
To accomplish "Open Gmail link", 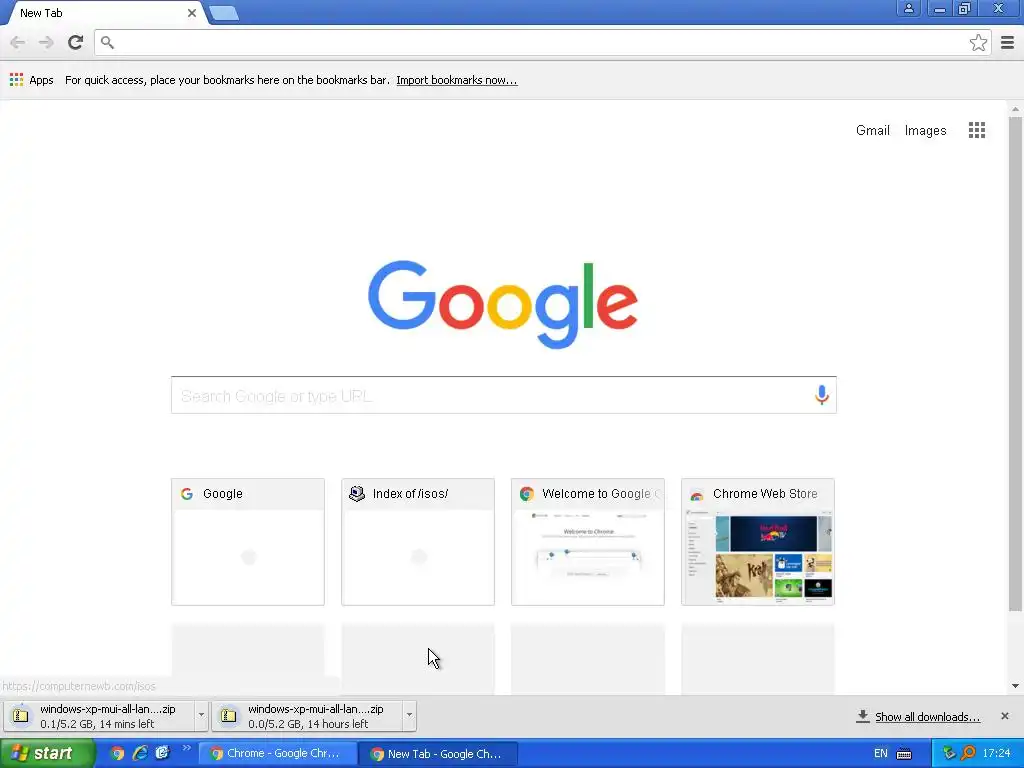I will click(872, 131).
